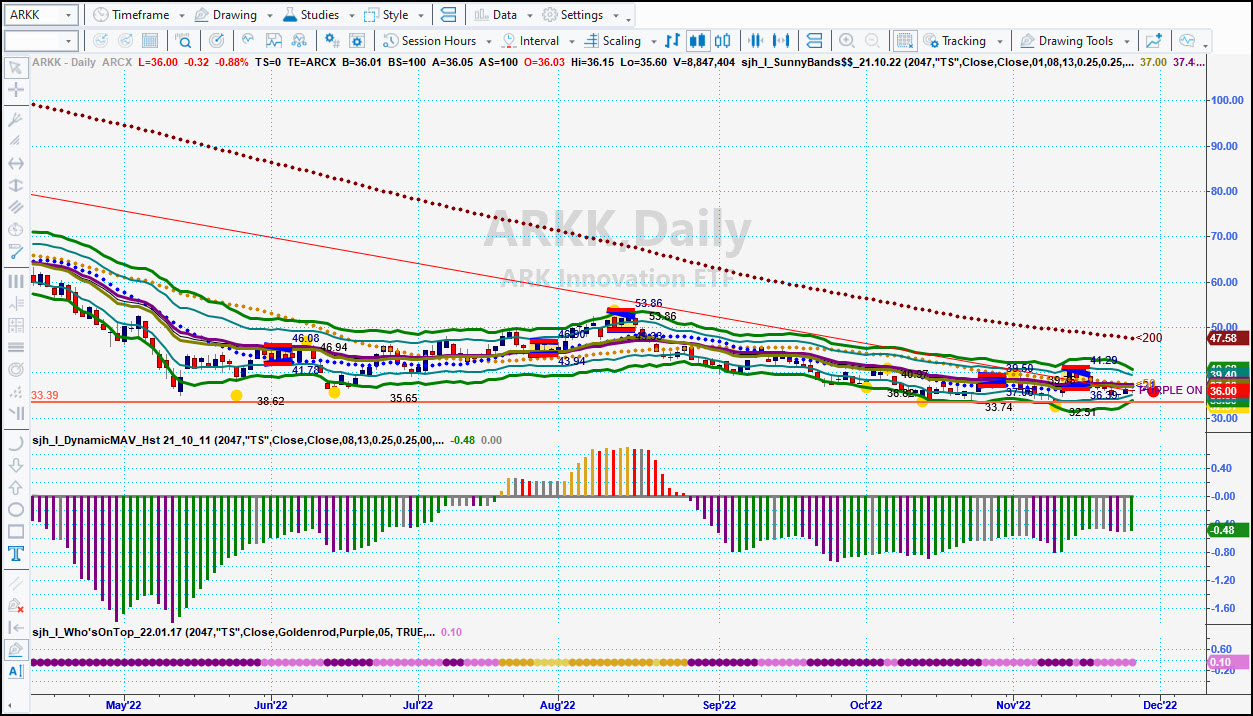Select the up arrow drawing tool
Viewport: 1253px width, 716px height.
(x=16, y=488)
